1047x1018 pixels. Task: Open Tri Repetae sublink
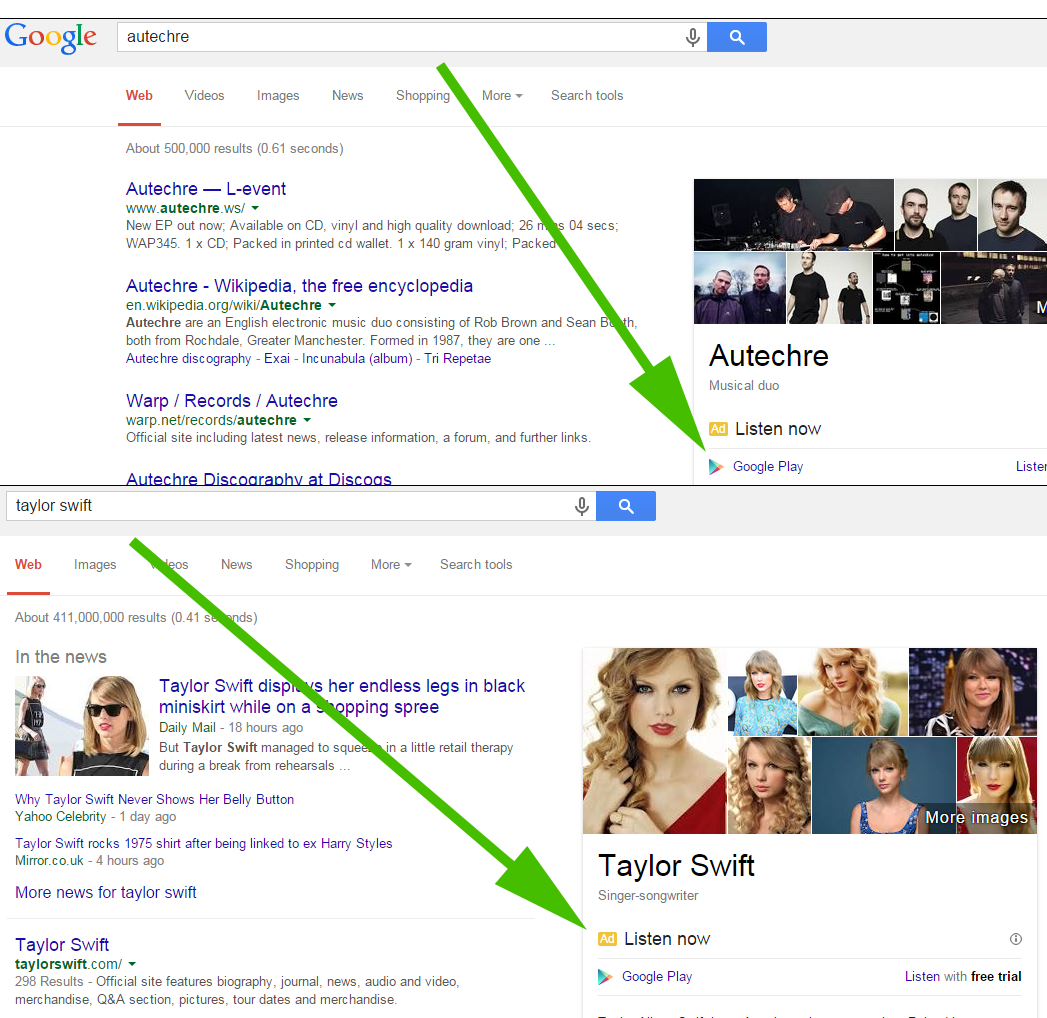(x=457, y=358)
